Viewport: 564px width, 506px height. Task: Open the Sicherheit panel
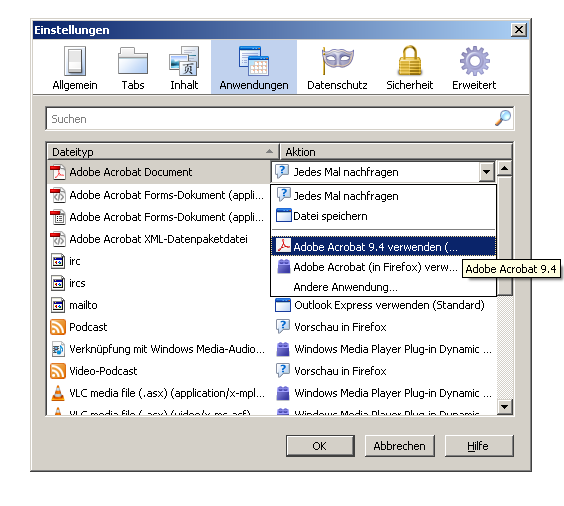coord(409,68)
